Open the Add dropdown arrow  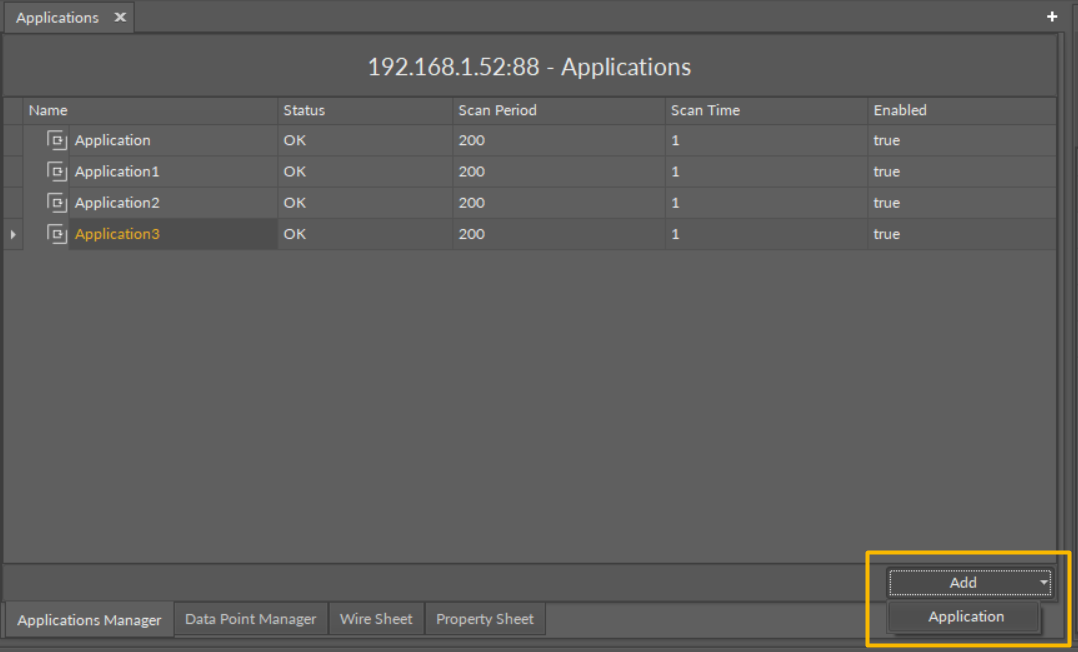coord(1043,582)
